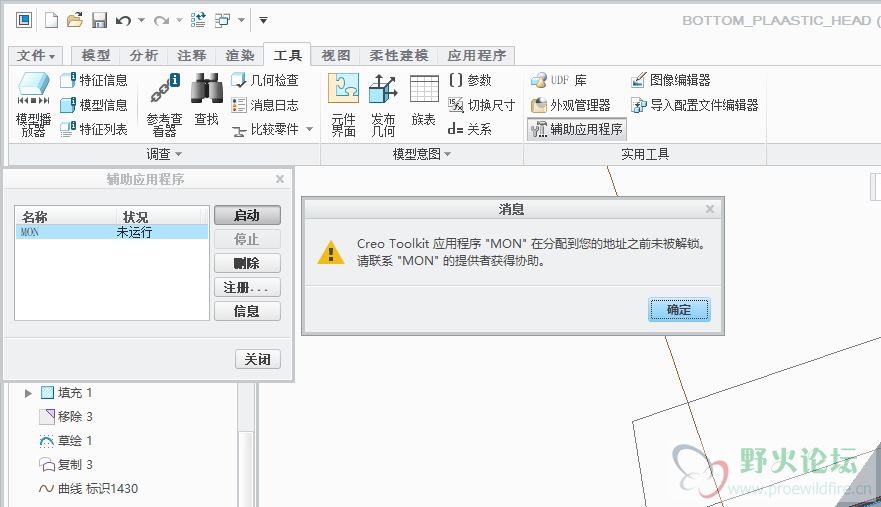Click the 名称 column header
Viewport: 881px width, 507px height.
65,216
